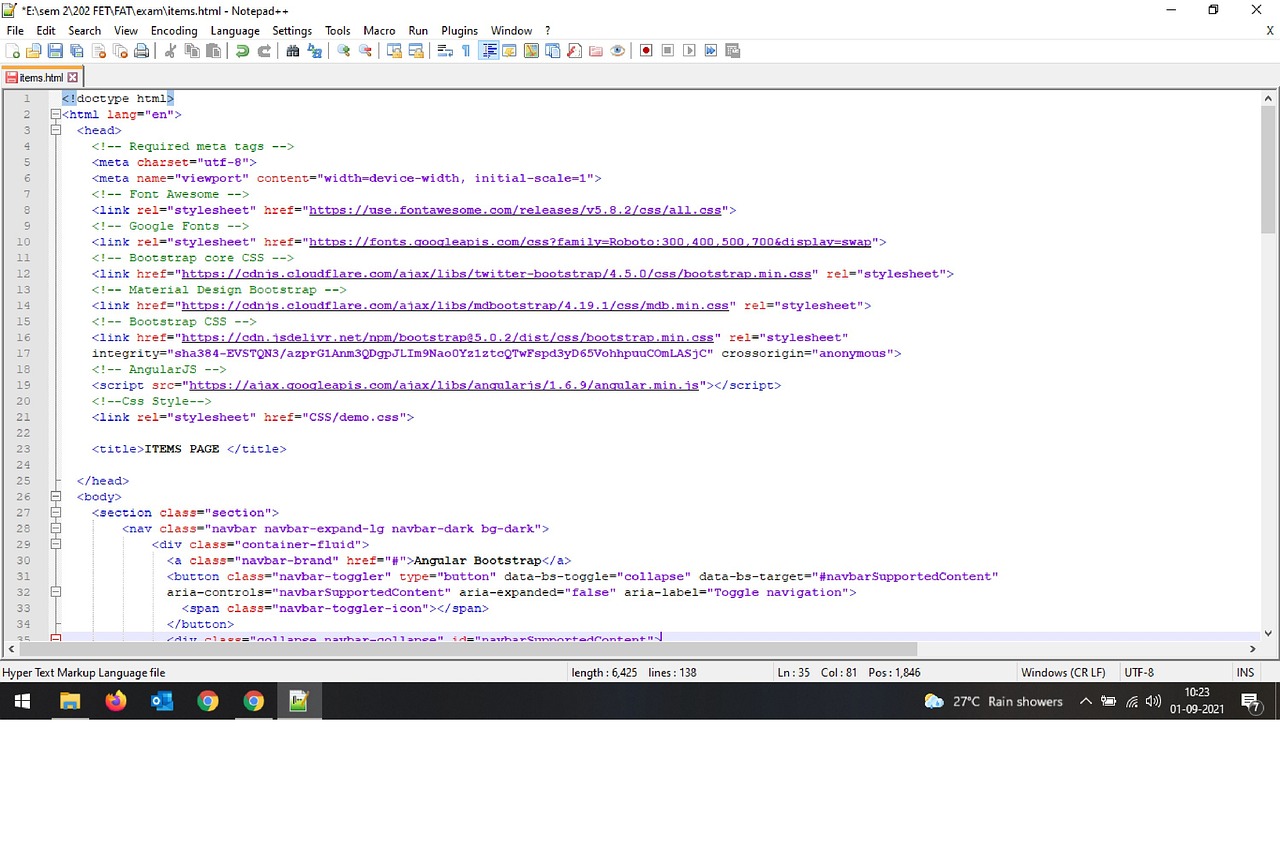The image size is (1280, 849).
Task: Click the vertical scrollbar down arrow
Action: coord(1269,632)
